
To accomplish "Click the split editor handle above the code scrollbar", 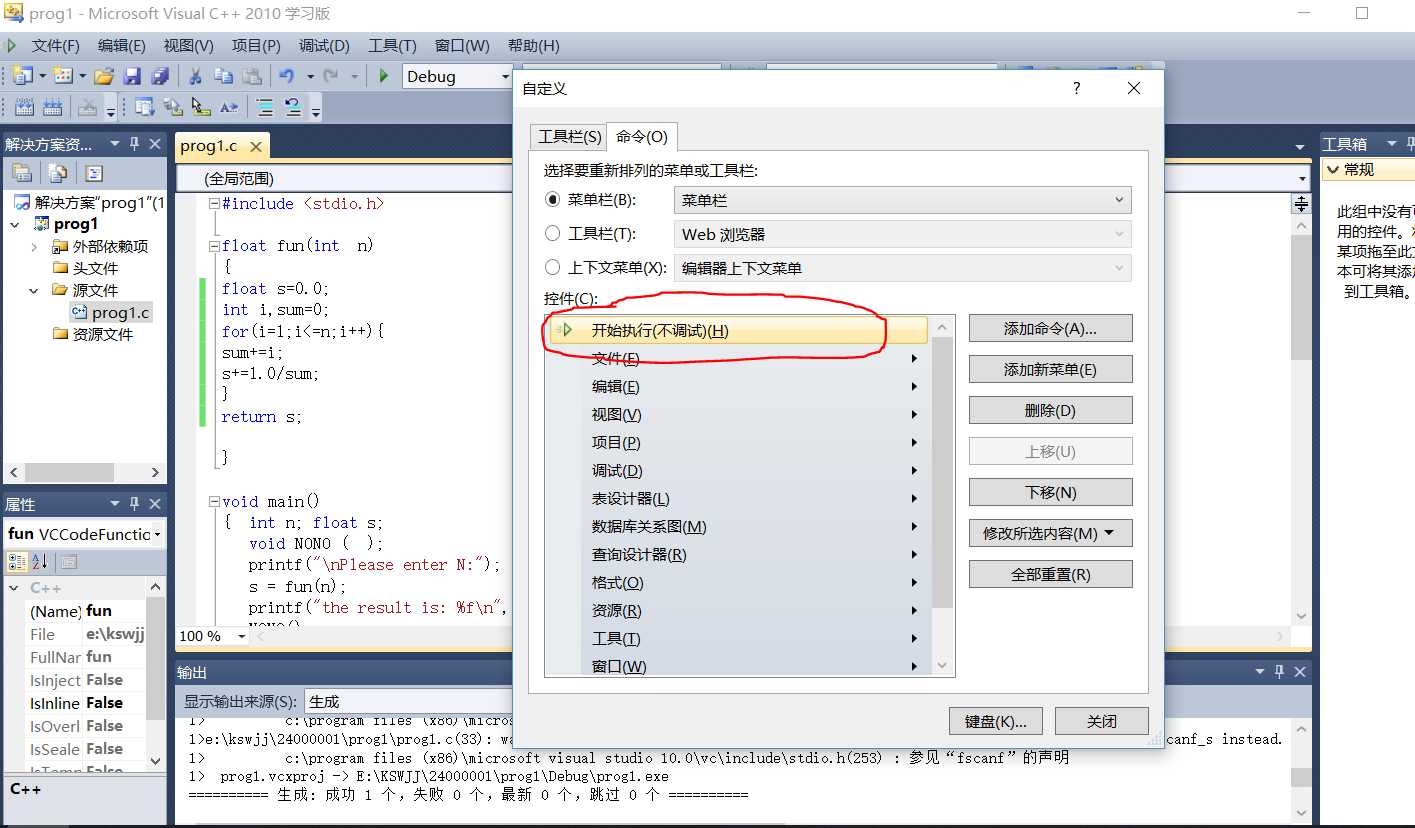I will [x=1301, y=204].
